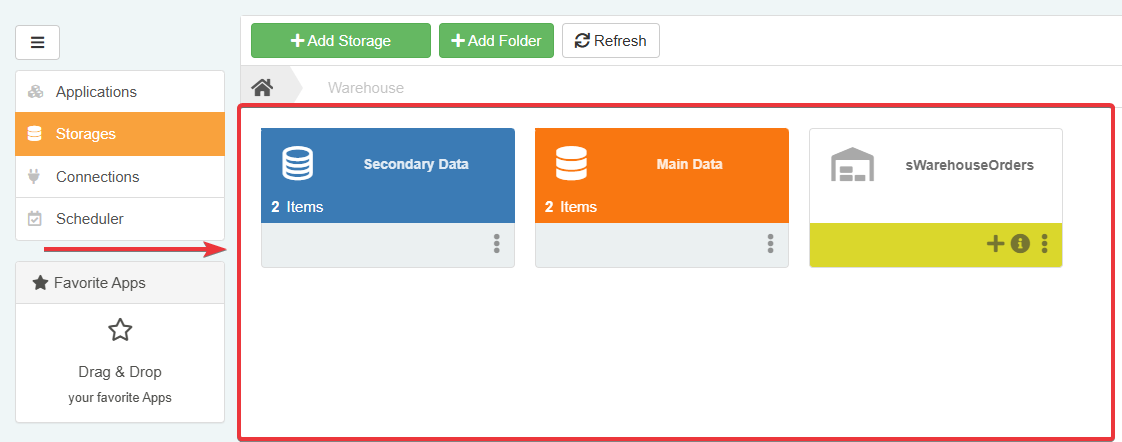The width and height of the screenshot is (1122, 442).
Task: Open Main Data three-dot options menu
Action: [770, 243]
